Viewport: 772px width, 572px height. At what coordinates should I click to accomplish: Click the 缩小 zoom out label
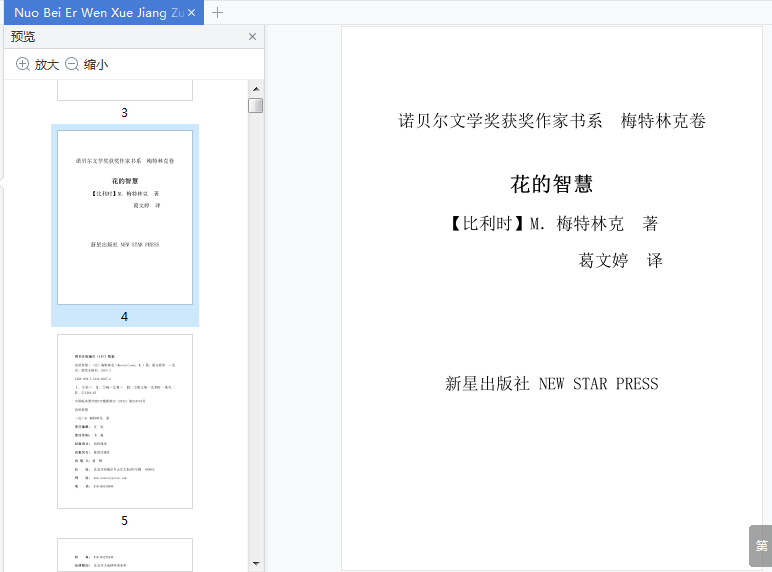[x=96, y=64]
